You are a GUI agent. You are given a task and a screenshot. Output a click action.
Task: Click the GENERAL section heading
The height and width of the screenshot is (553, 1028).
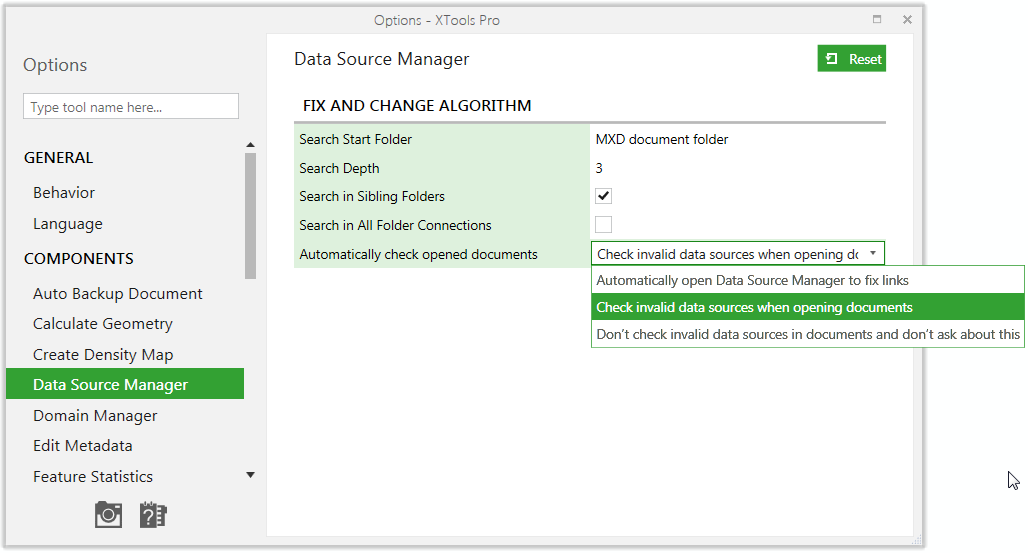[x=58, y=157]
